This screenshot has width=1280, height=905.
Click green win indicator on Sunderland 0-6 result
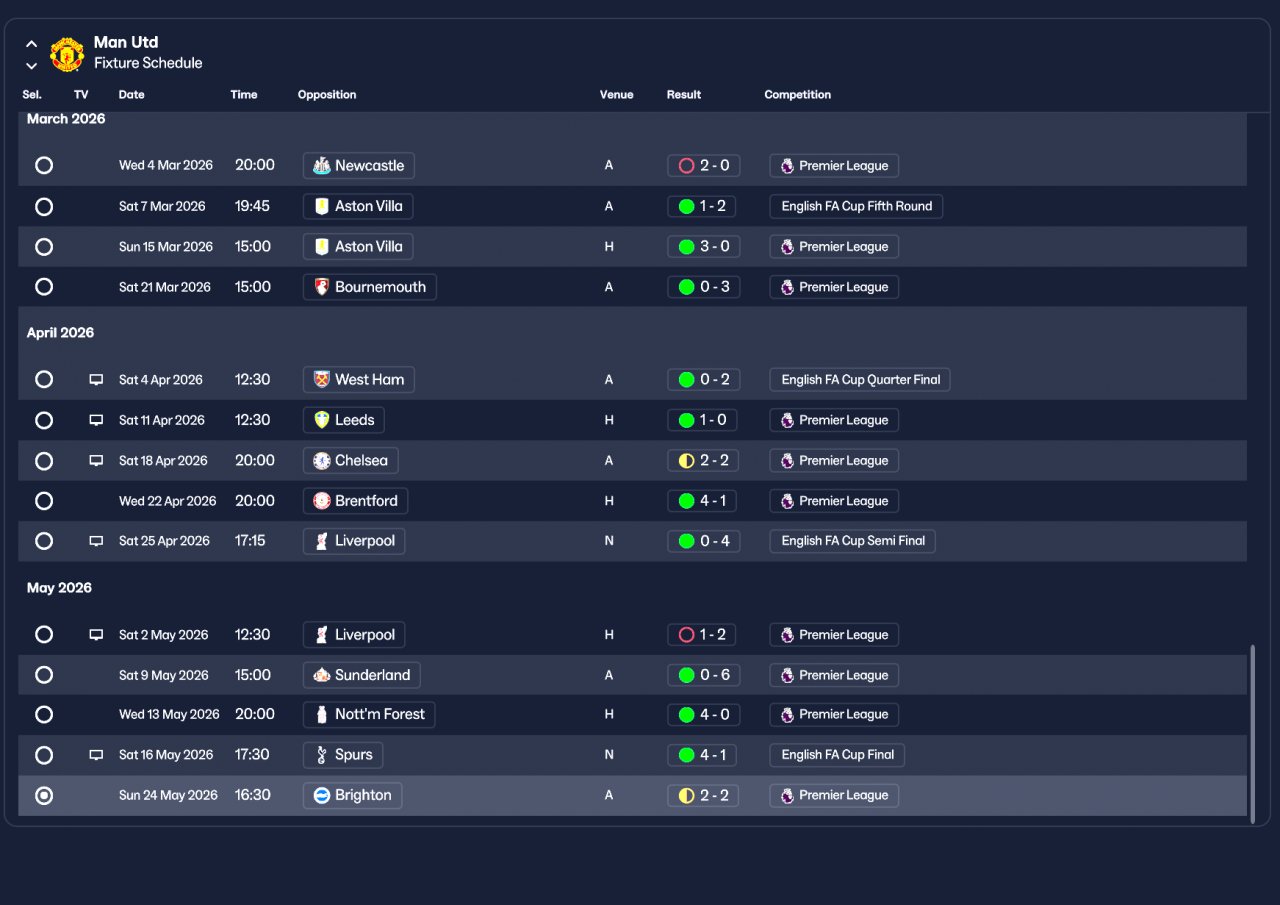pos(686,675)
